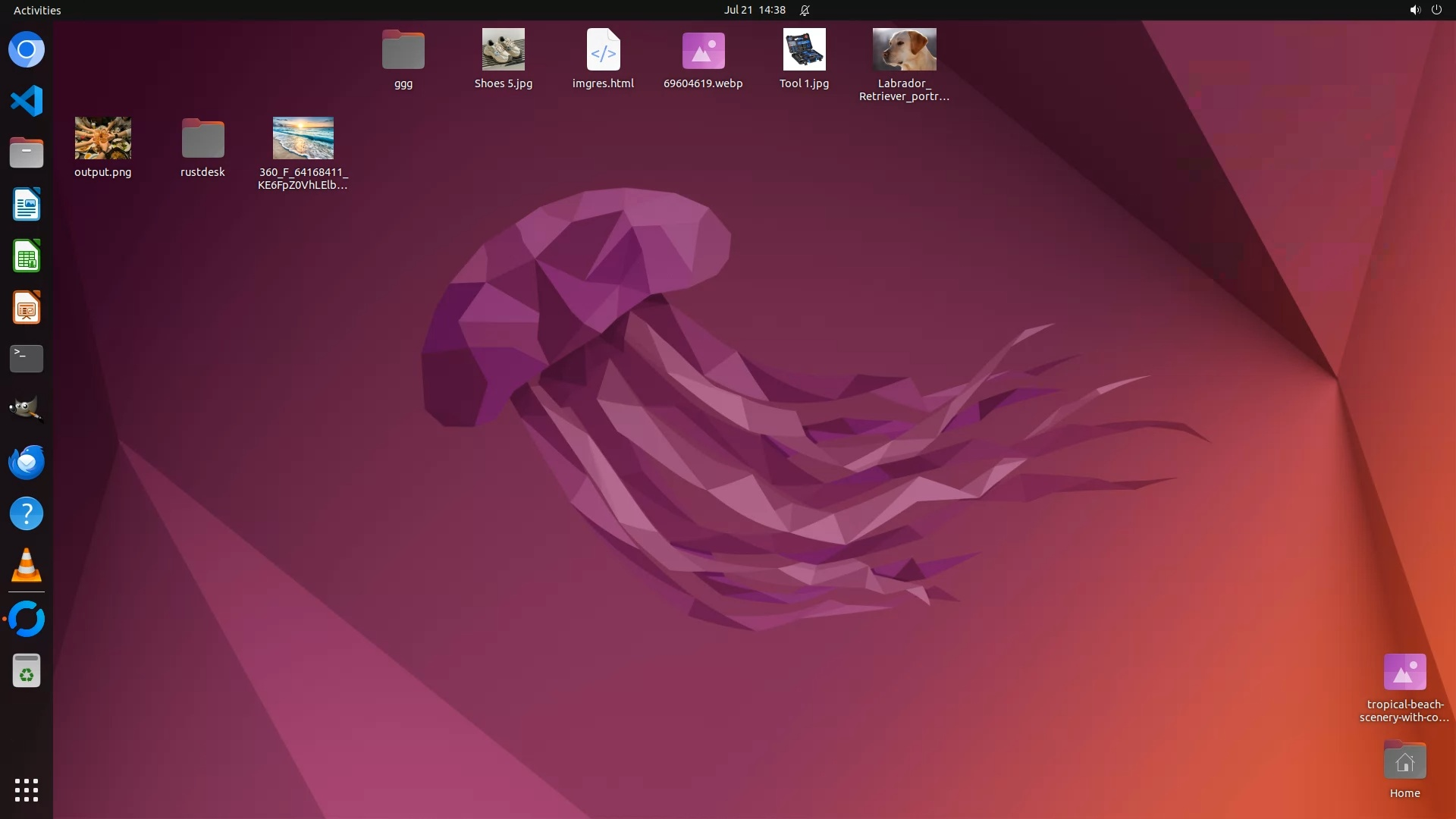
Task: Open the Files manager dock icon
Action: coord(27,152)
